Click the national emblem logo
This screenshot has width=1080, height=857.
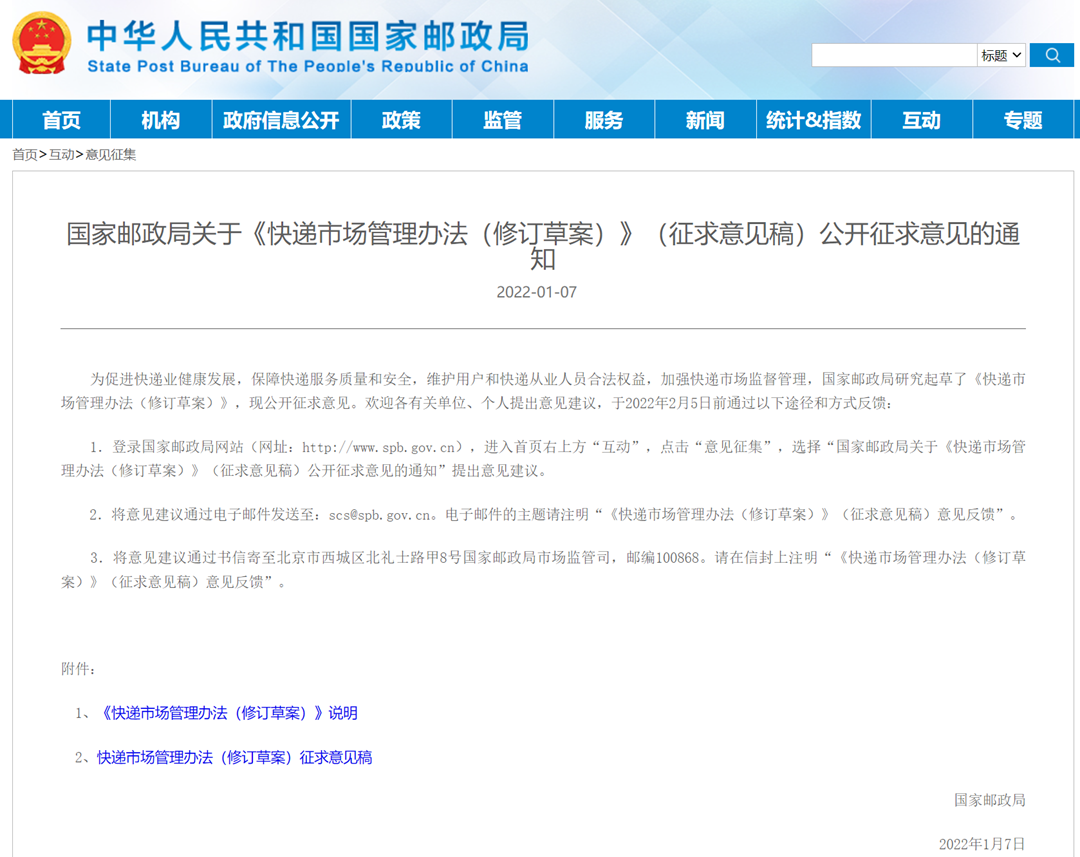(41, 43)
